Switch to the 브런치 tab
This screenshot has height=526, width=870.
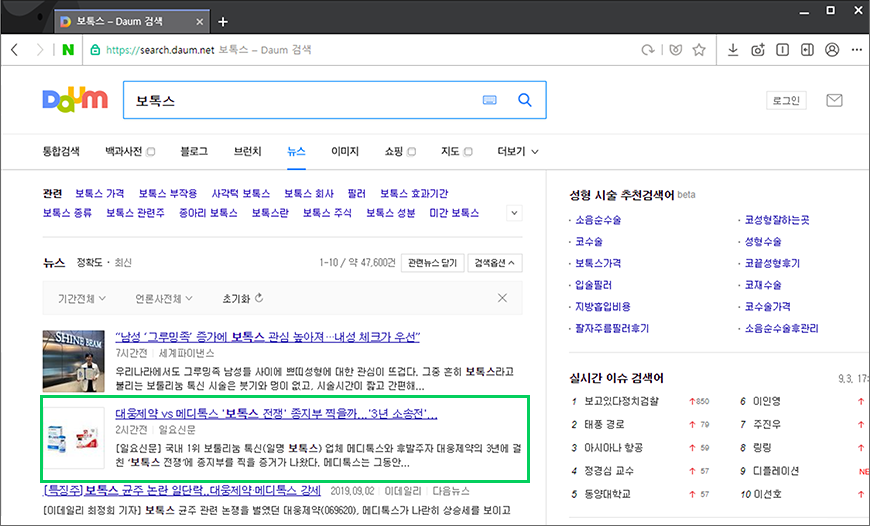(x=247, y=151)
